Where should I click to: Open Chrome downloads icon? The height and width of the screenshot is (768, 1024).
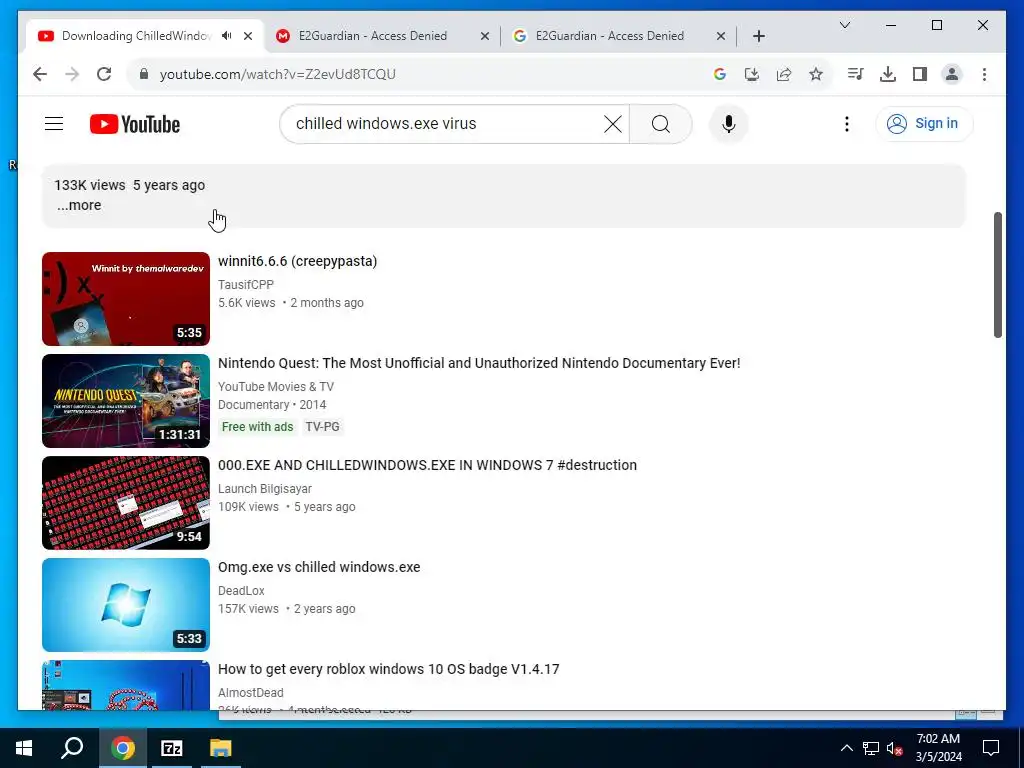[x=888, y=74]
